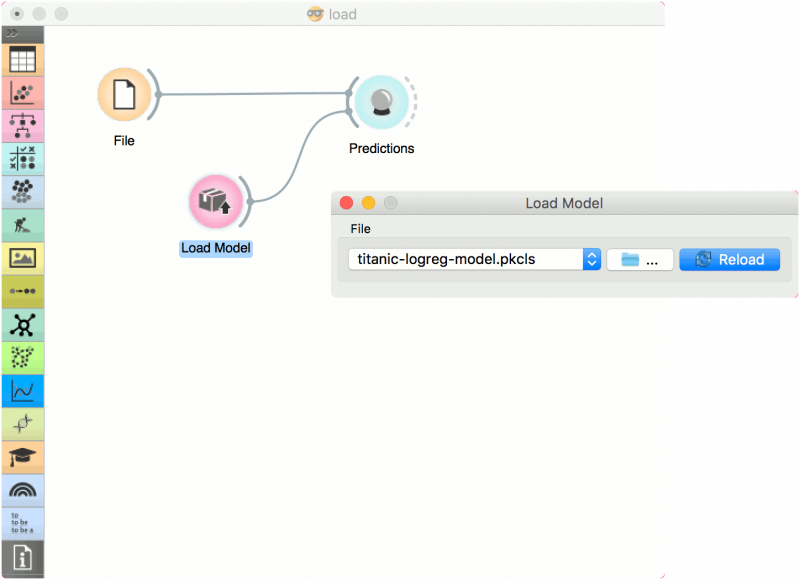Viewport: 800px width, 580px height.
Task: Select the highlighted Load Model node label
Action: [x=215, y=248]
